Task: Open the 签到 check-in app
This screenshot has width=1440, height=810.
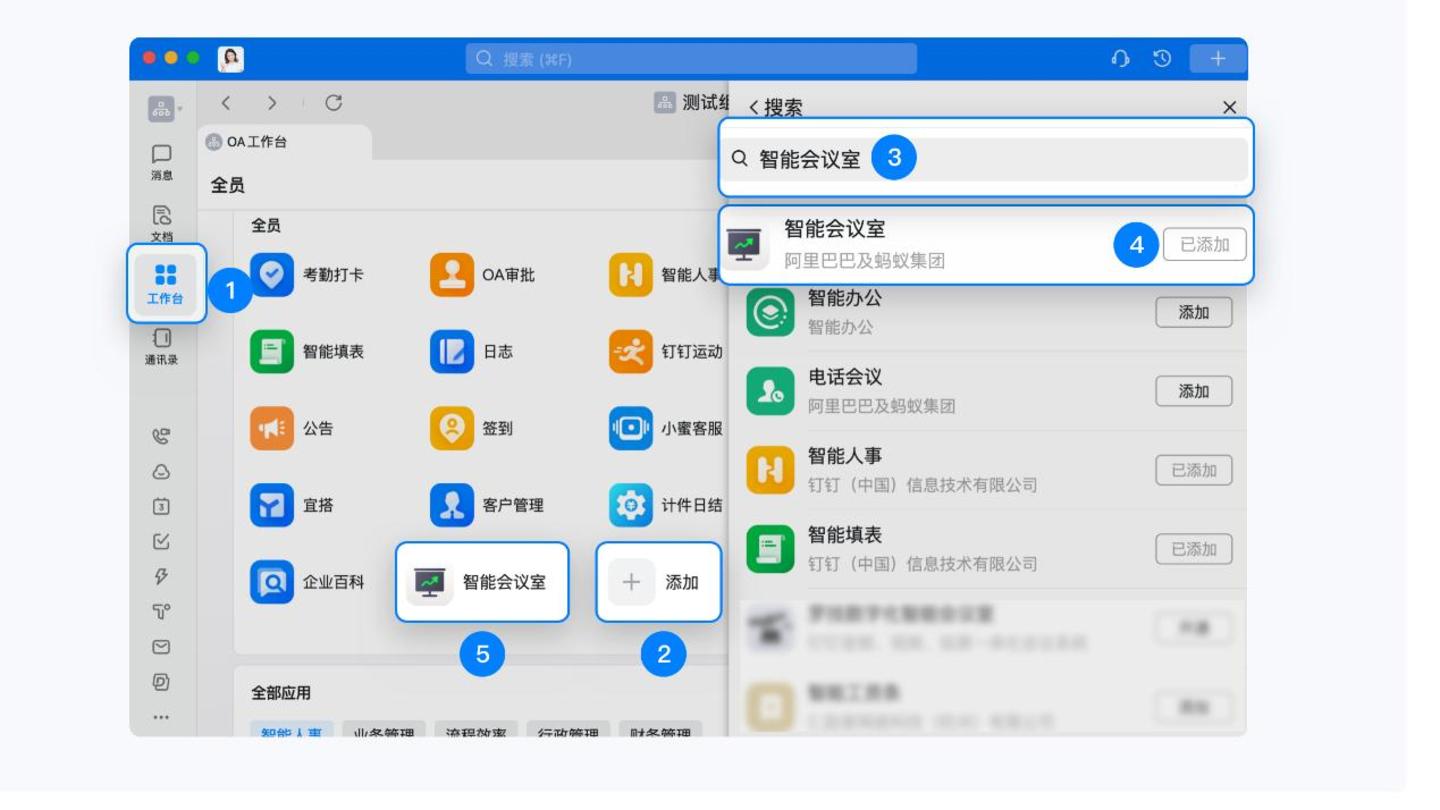Action: click(472, 429)
